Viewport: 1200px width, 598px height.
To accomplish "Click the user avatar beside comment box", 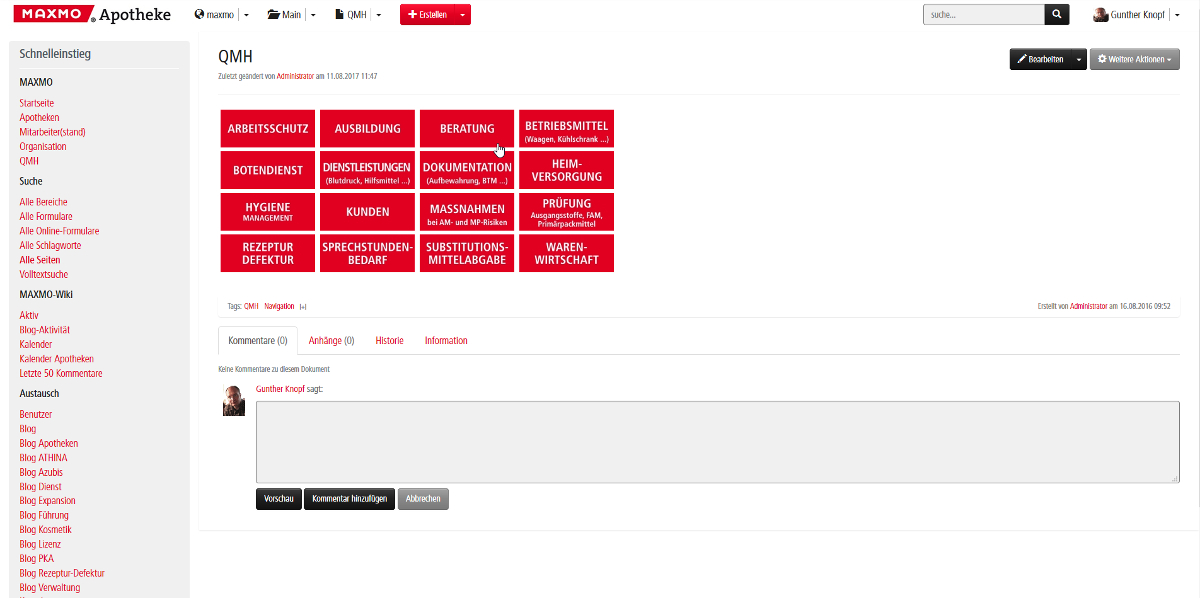I will pyautogui.click(x=233, y=400).
